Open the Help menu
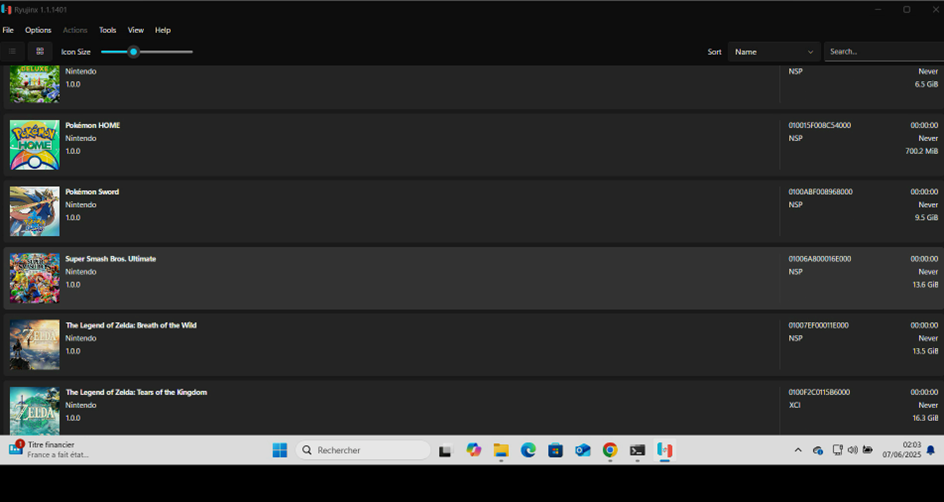The width and height of the screenshot is (944, 502). (163, 30)
